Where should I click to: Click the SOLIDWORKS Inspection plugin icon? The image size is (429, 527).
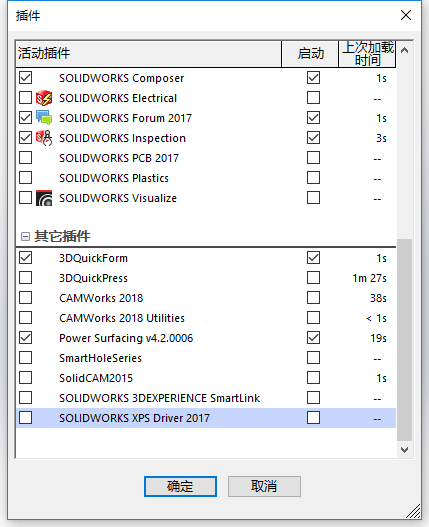(x=44, y=138)
